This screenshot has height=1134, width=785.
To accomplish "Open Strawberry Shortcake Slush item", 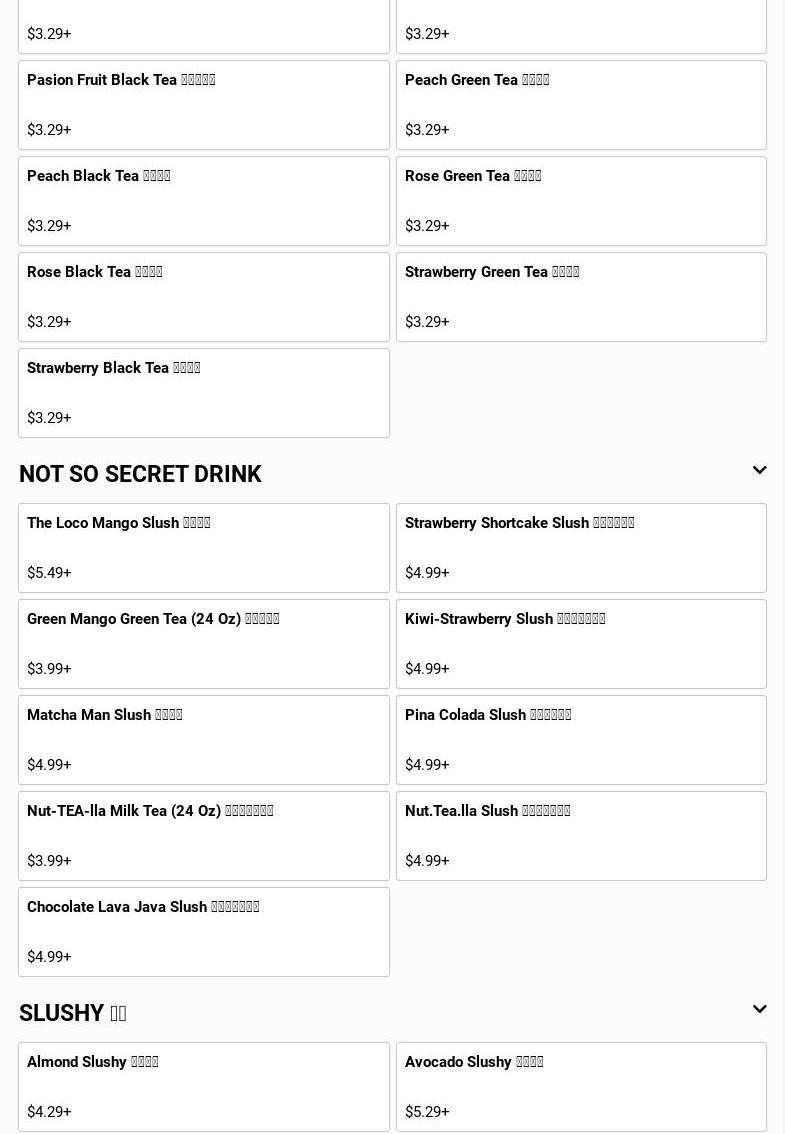I will [x=581, y=548].
